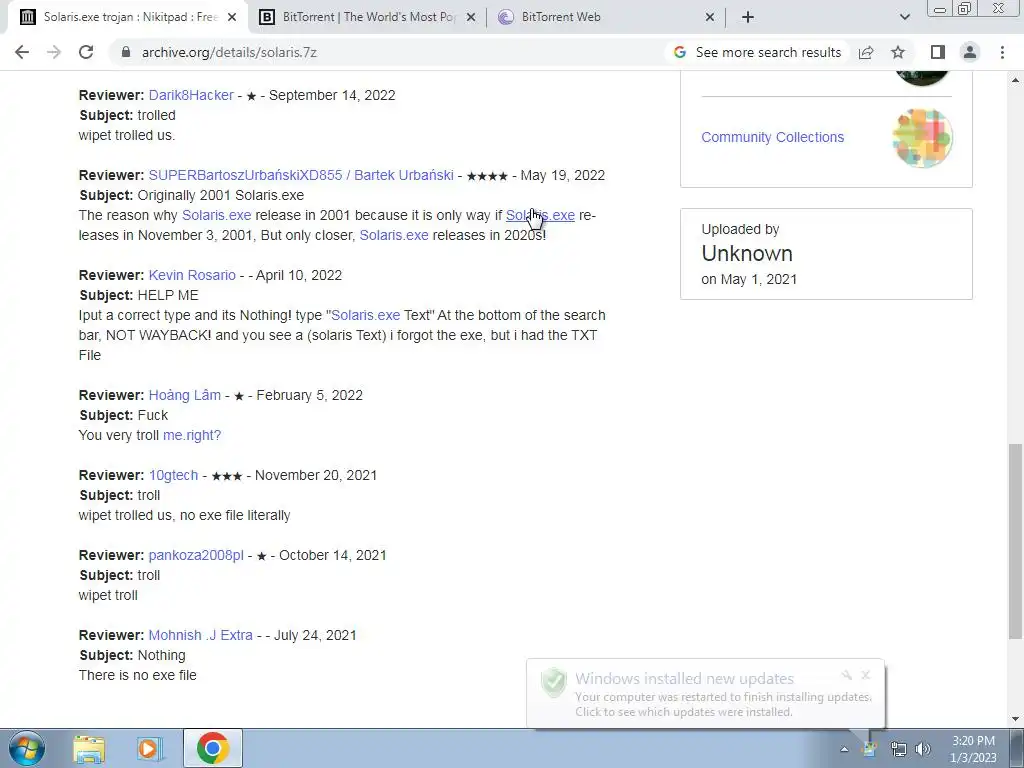Click Solaris.exe link in Kevin Rosario's review
The image size is (1024, 768).
pos(366,315)
